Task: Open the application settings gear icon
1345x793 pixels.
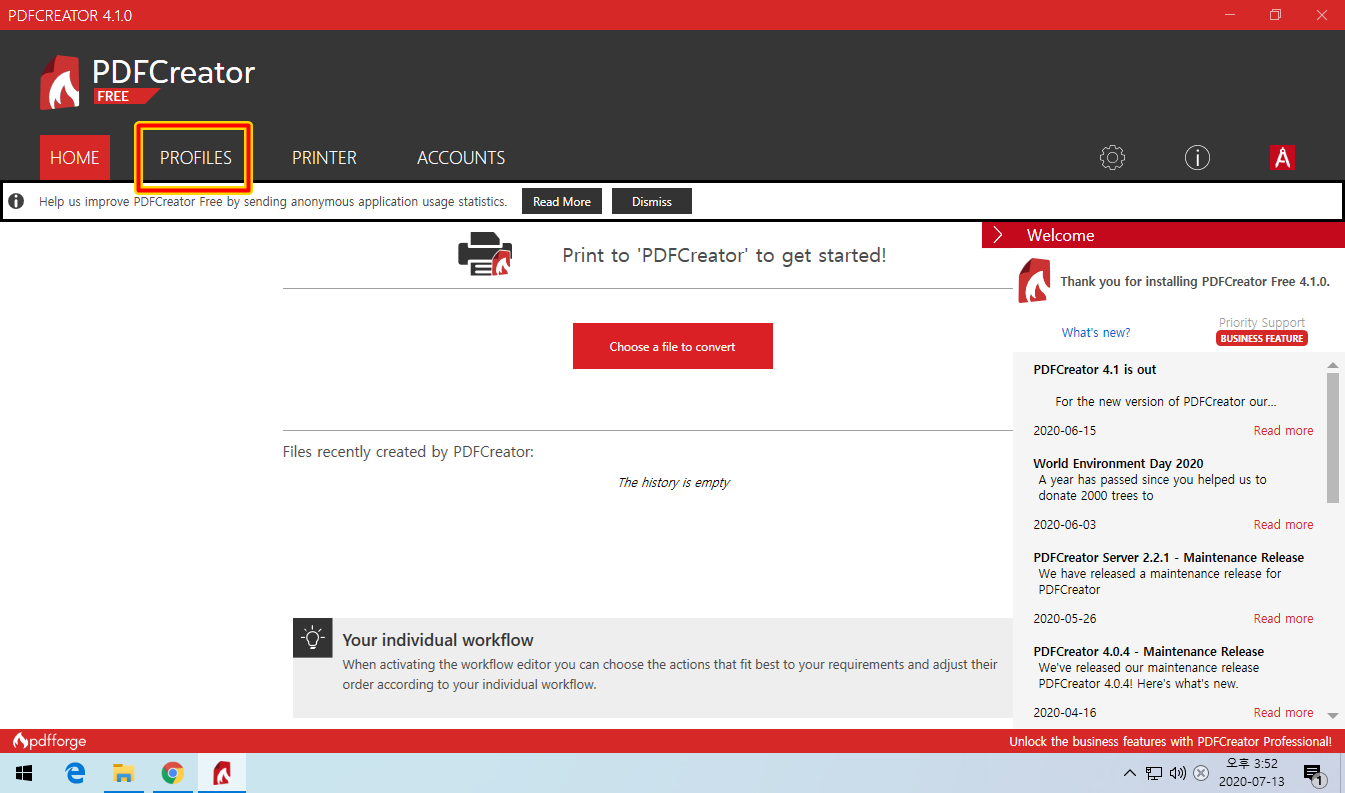Action: [1112, 158]
